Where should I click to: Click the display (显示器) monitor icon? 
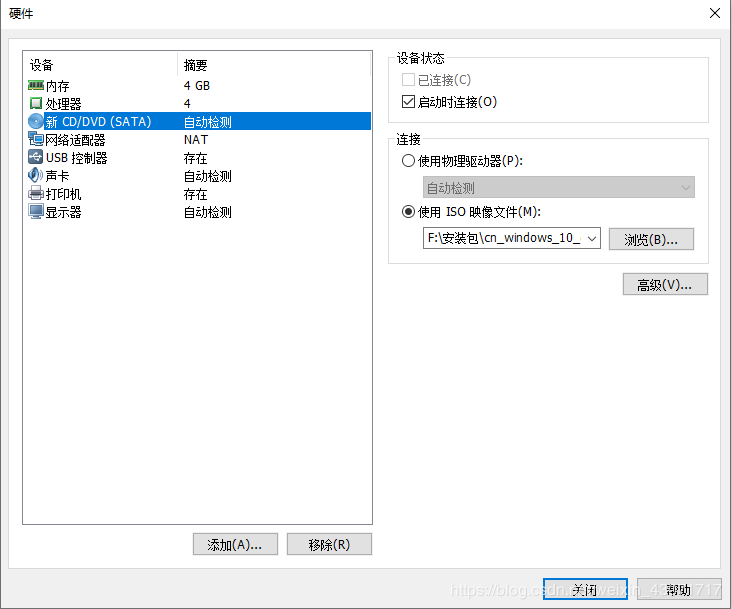coord(36,212)
